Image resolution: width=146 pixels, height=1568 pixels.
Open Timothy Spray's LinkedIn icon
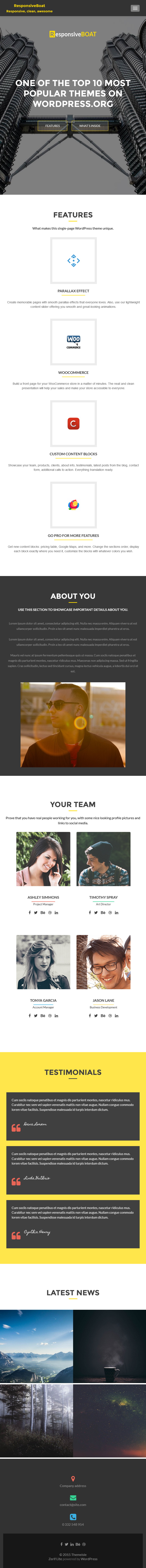[x=116, y=912]
